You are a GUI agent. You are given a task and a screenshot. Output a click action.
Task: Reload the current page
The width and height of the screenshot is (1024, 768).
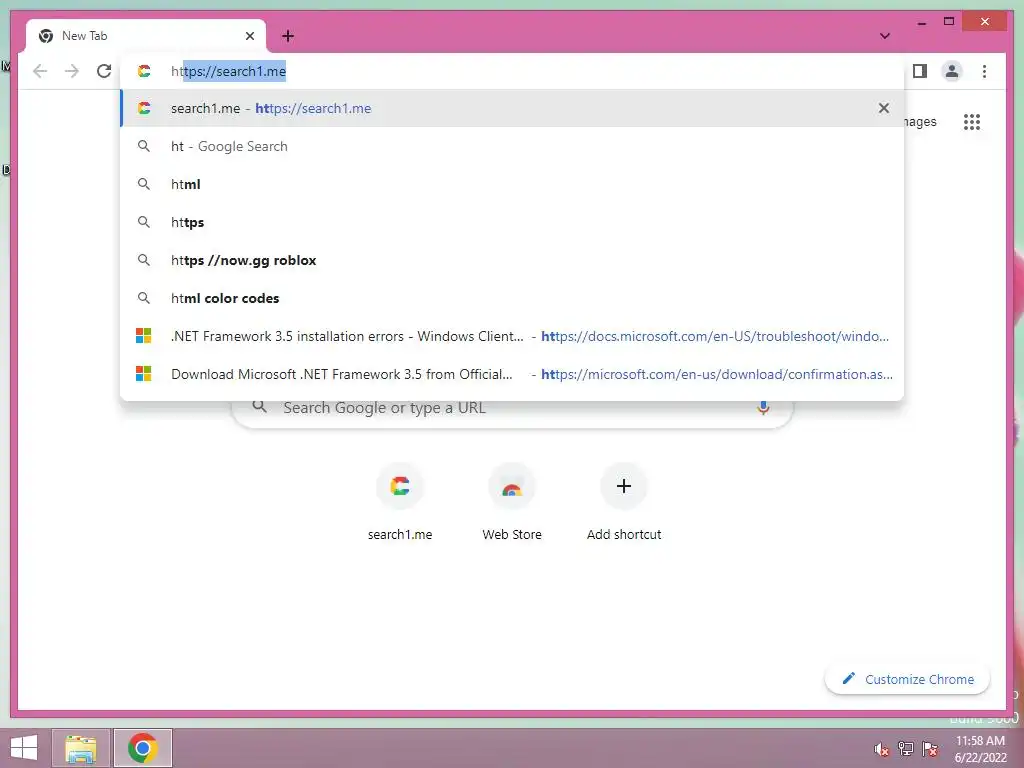point(104,71)
